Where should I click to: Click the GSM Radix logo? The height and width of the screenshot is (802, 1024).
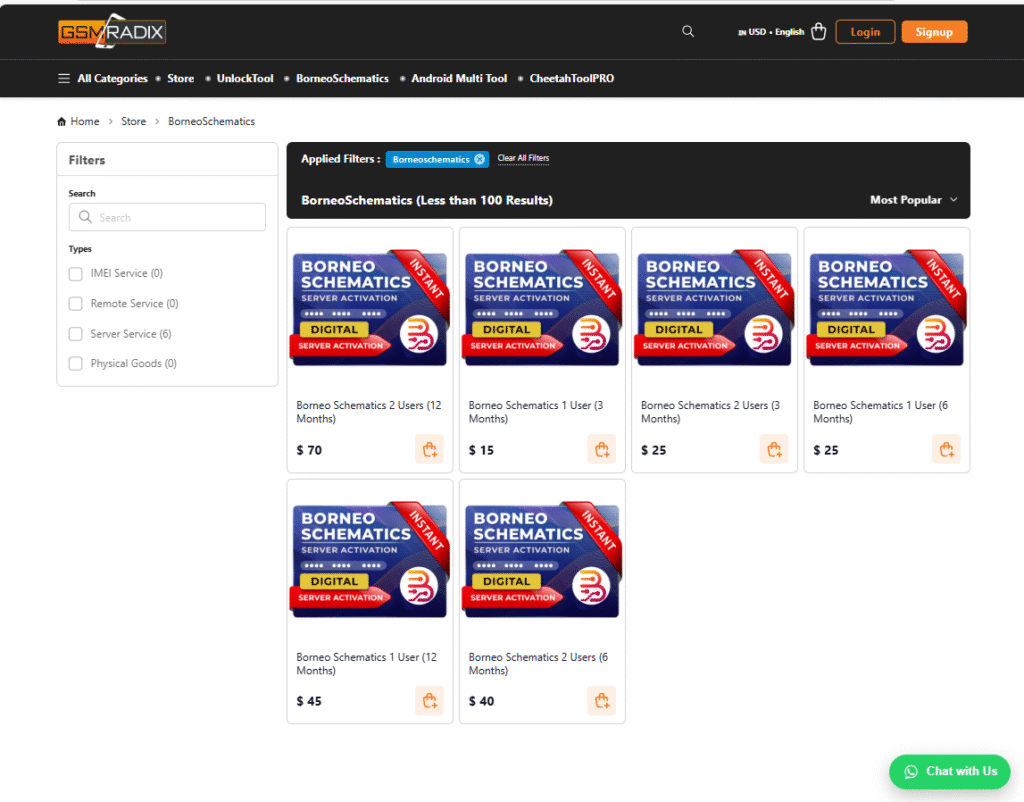(x=111, y=32)
